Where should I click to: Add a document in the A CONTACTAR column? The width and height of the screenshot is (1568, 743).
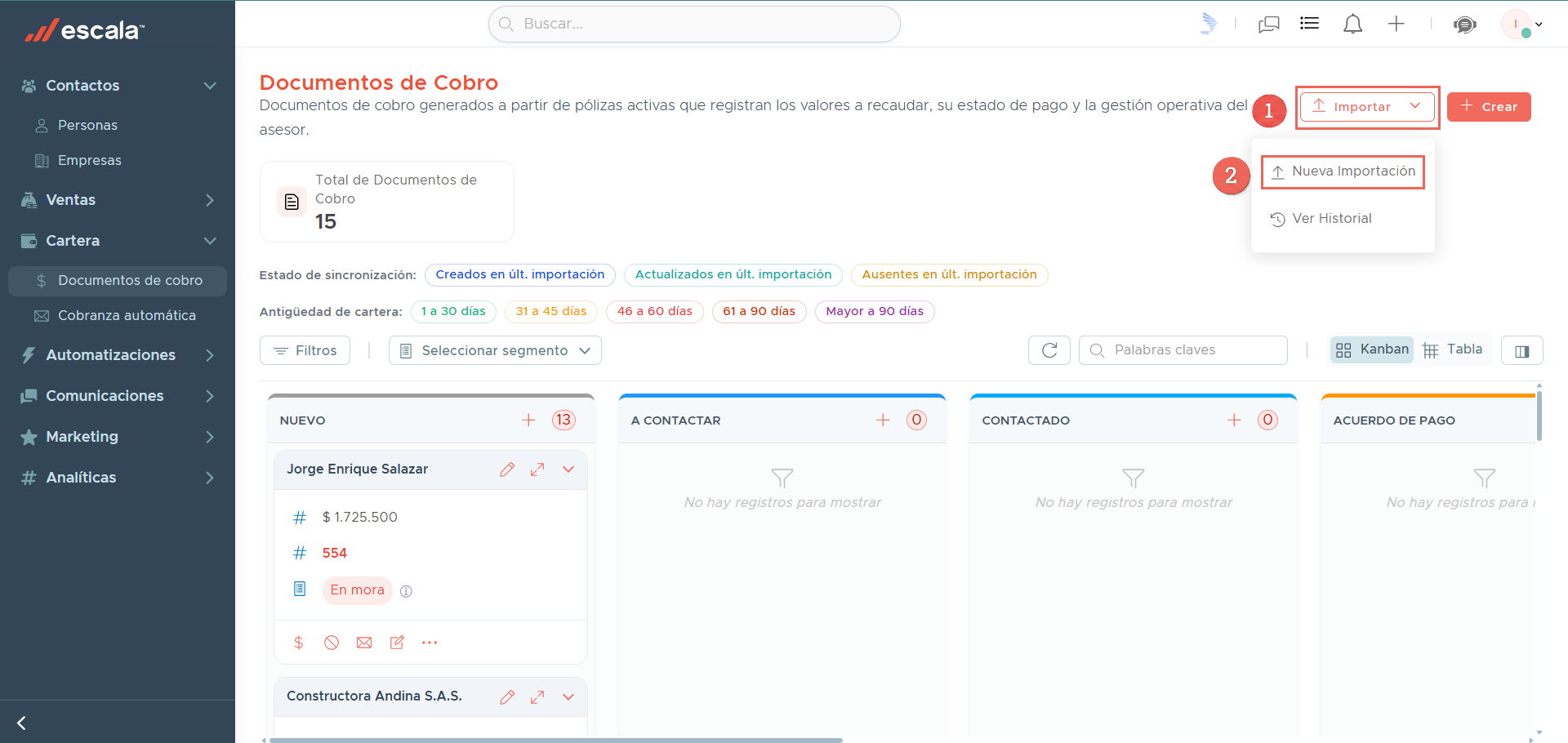883,420
